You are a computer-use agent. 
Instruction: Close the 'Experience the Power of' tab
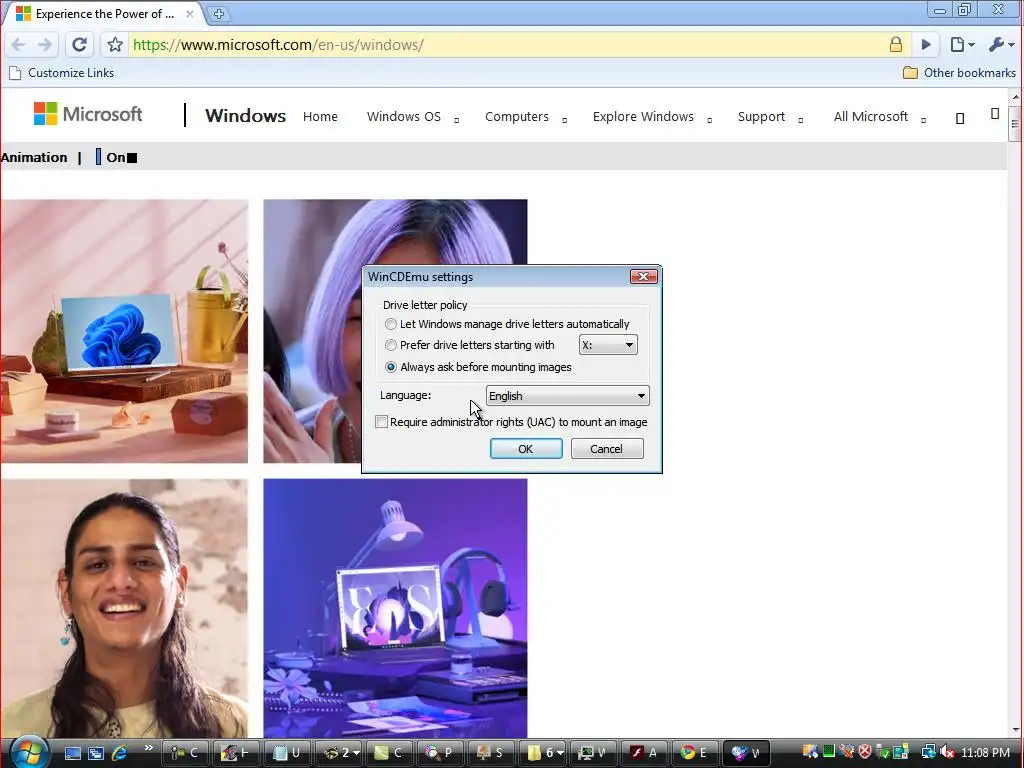[x=189, y=14]
